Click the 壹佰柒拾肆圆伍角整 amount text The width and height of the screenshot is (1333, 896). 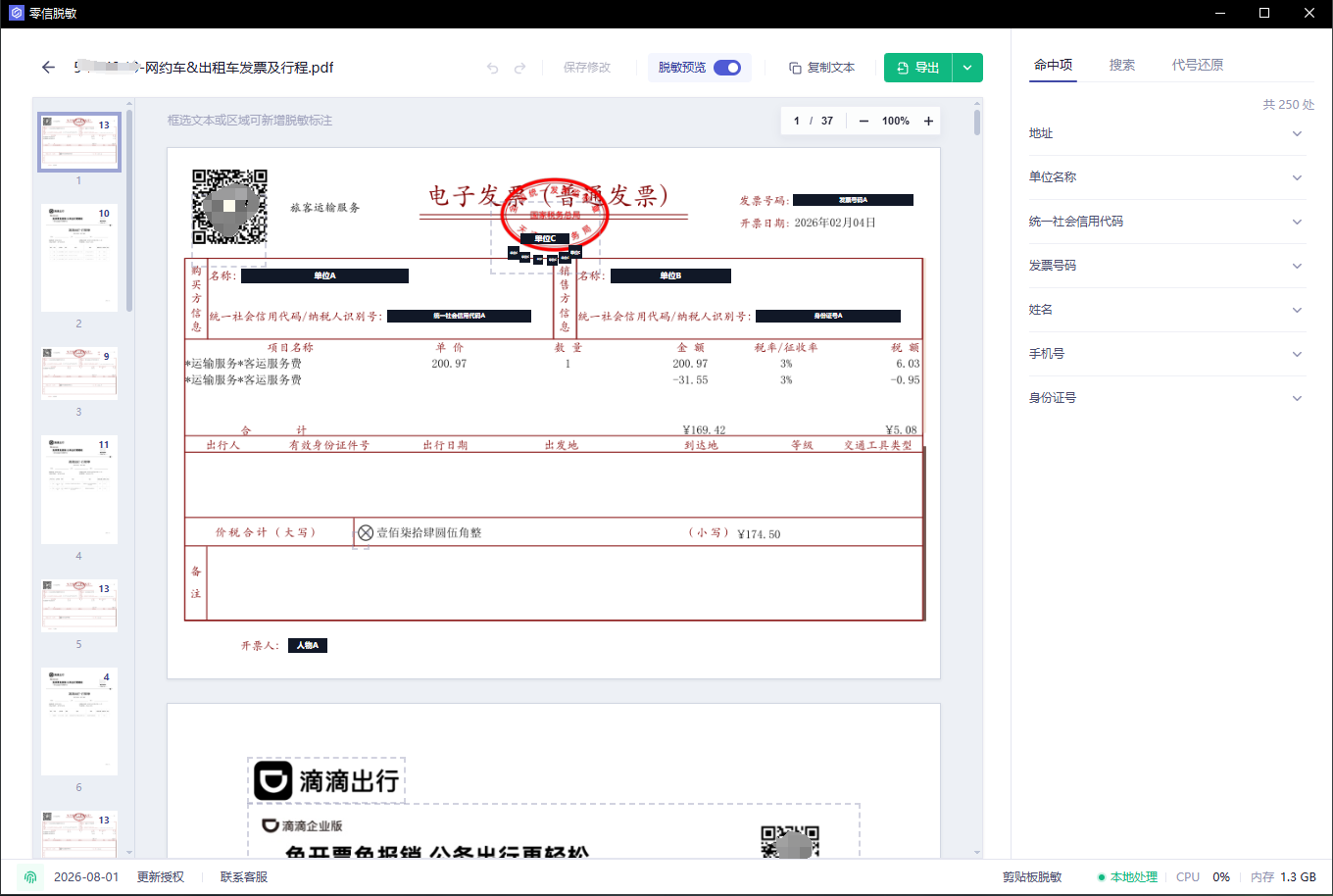[429, 533]
